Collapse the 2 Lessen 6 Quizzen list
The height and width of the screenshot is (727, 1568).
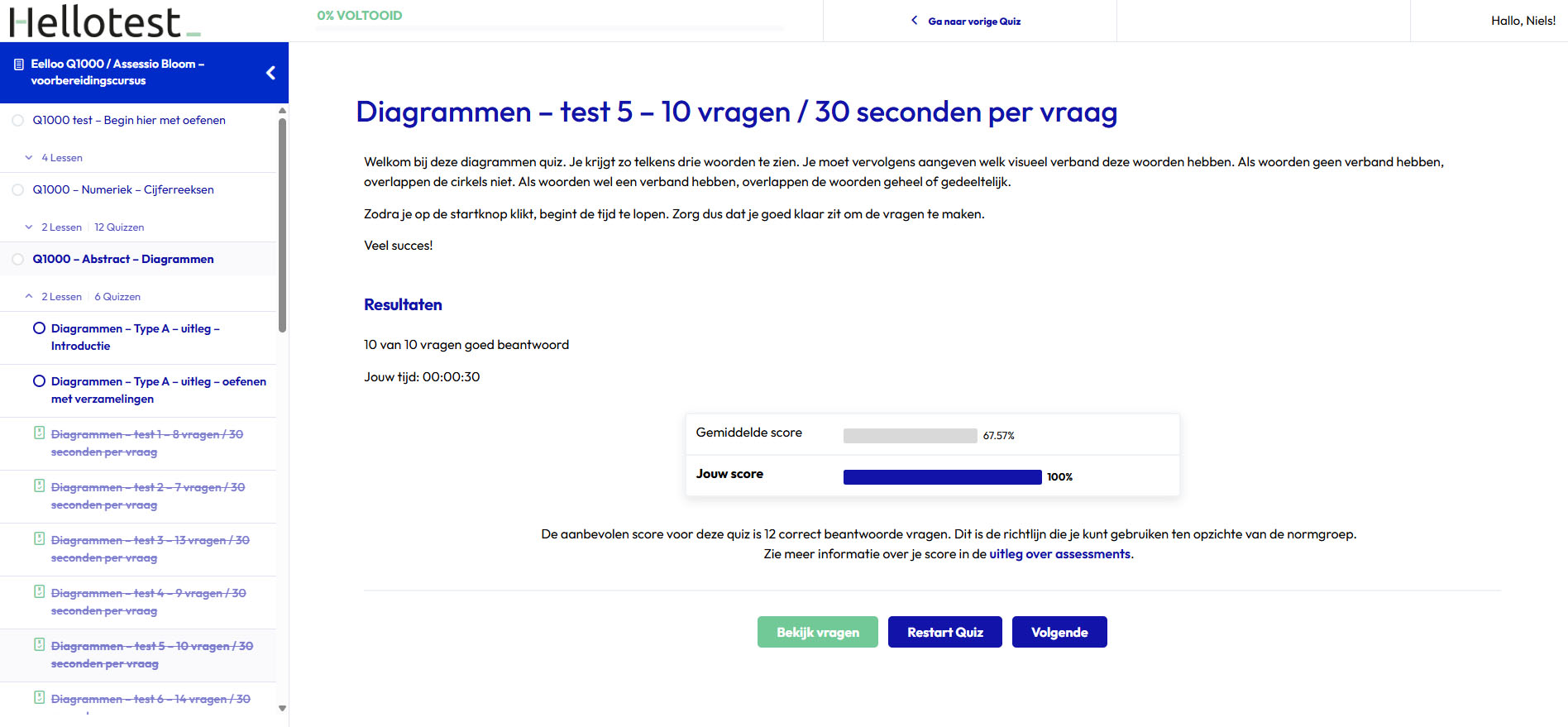tap(30, 296)
